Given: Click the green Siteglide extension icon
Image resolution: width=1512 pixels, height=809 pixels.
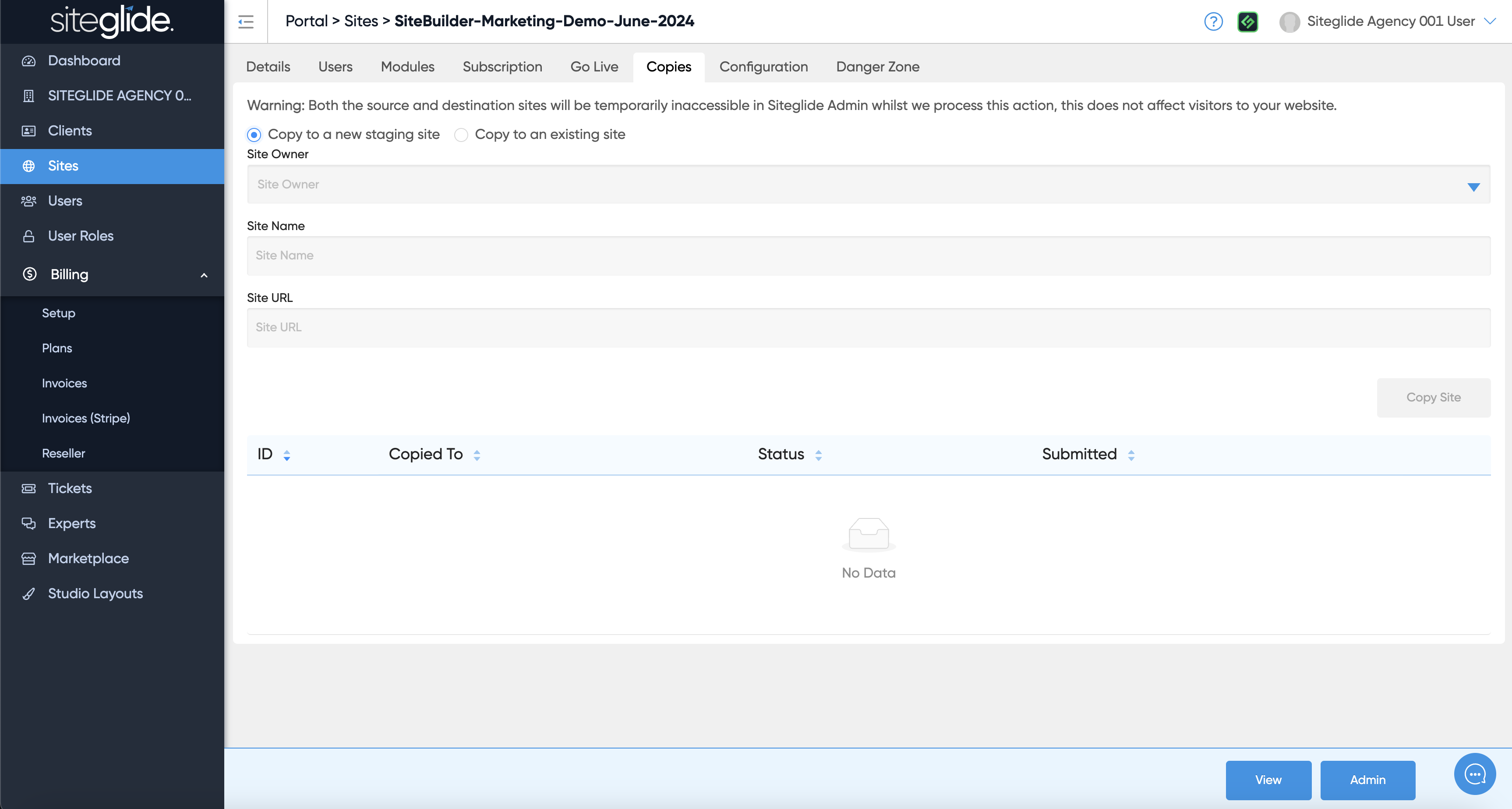Looking at the screenshot, I should (x=1247, y=22).
